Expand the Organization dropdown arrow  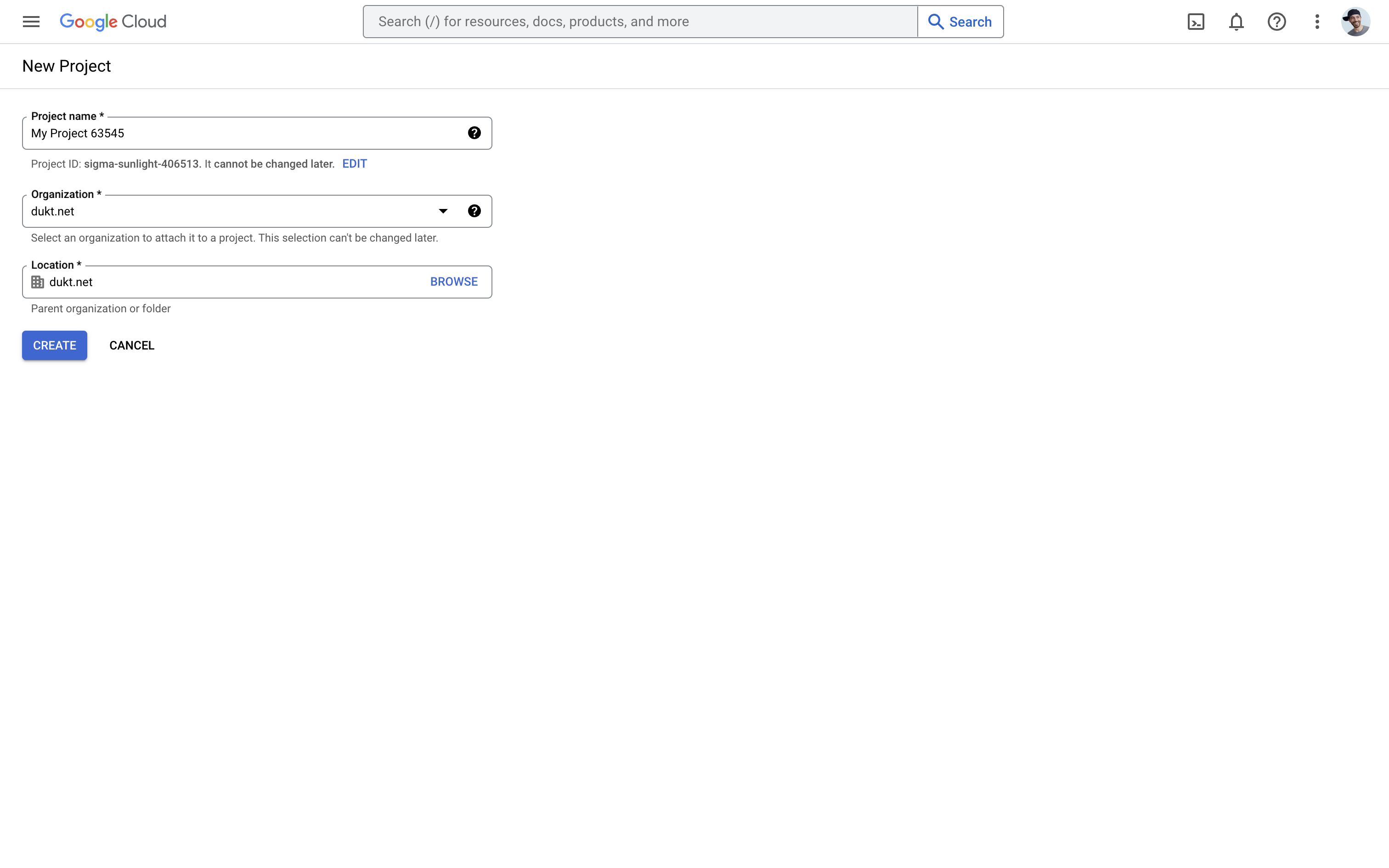(443, 211)
